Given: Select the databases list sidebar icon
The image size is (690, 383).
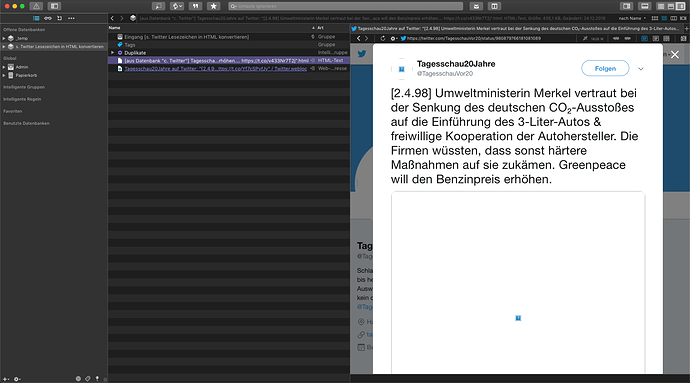Looking at the screenshot, I should click(36, 18).
